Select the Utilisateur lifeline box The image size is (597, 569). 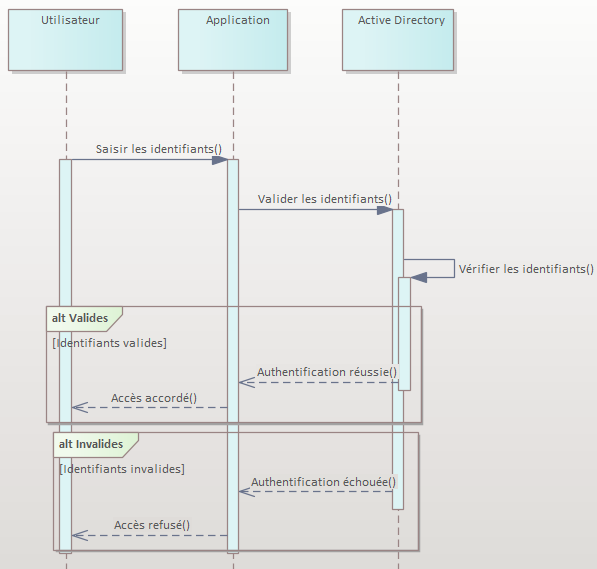[65, 40]
